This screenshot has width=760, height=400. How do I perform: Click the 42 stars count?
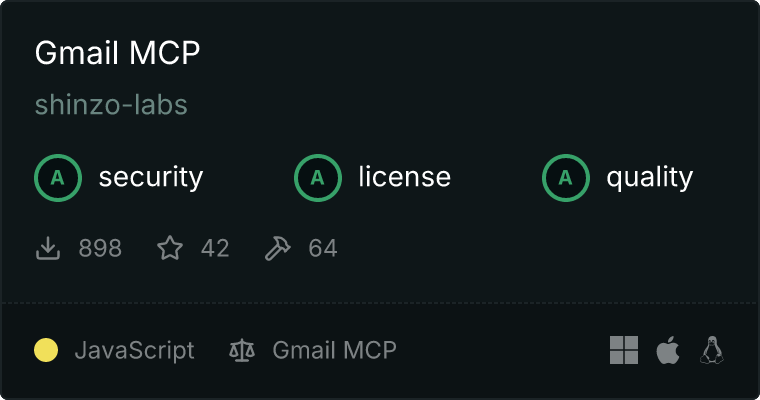coord(215,248)
